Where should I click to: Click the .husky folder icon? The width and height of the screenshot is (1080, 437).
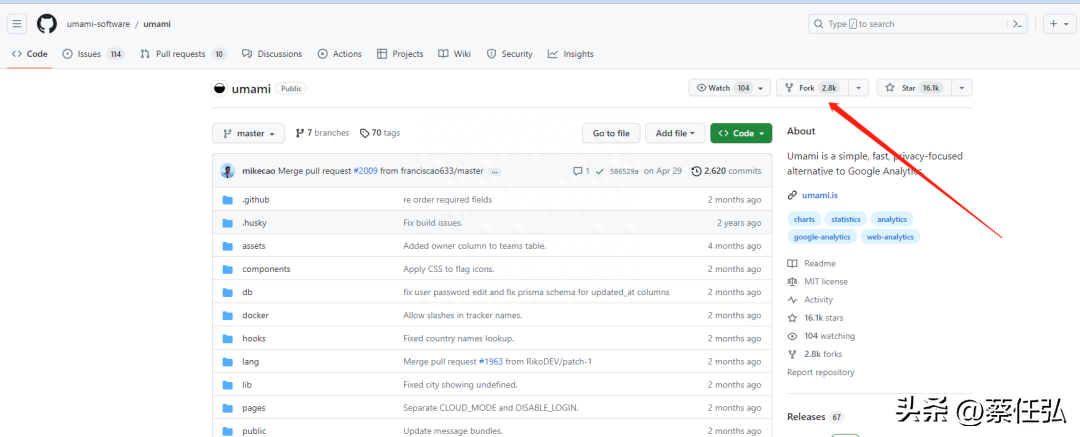pos(228,223)
